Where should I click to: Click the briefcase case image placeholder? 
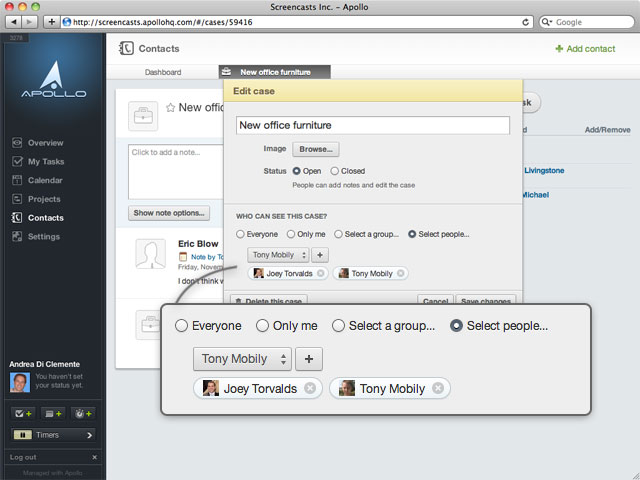click(143, 116)
